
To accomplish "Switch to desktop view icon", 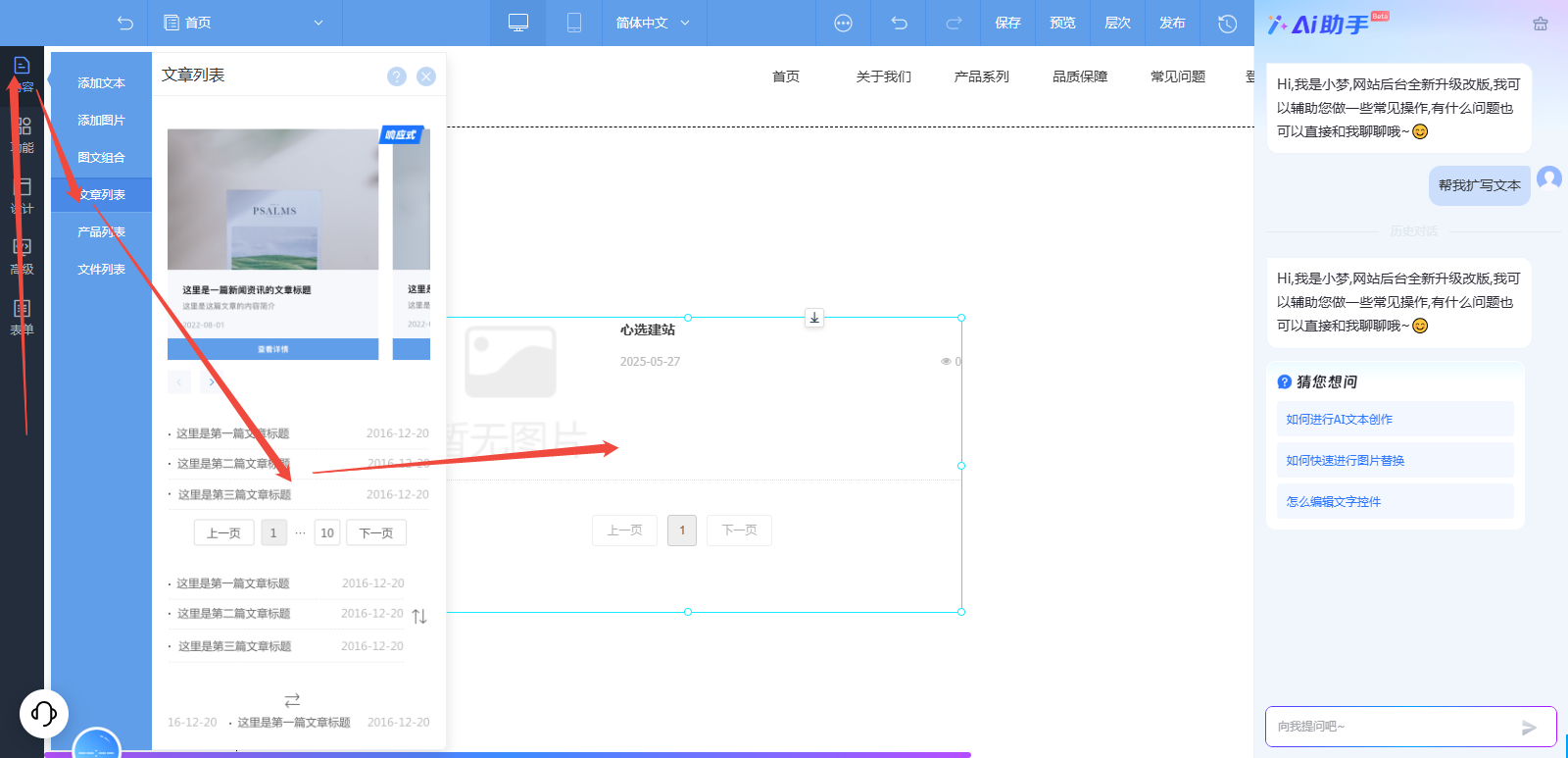I will pos(518,23).
